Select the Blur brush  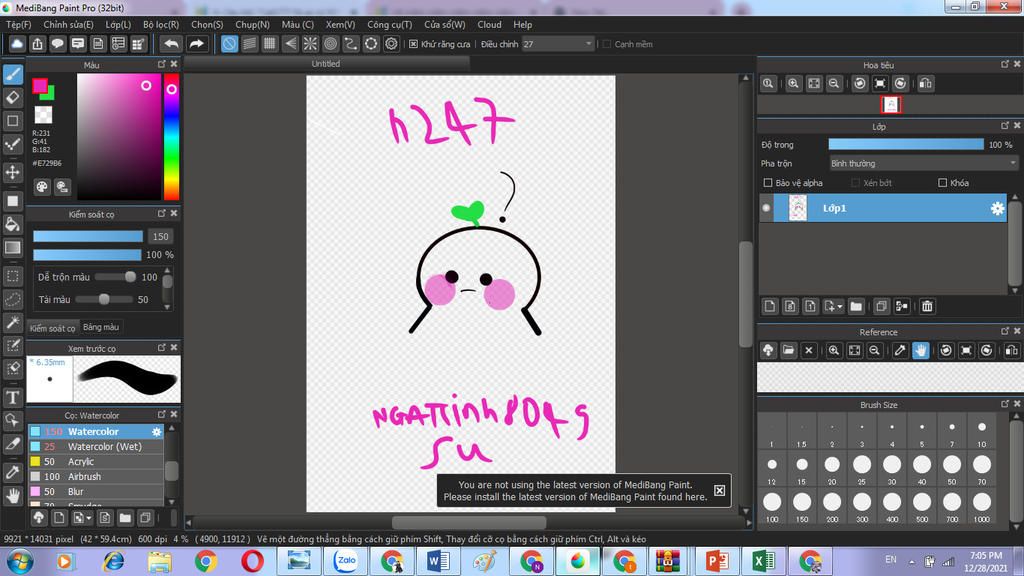(95, 492)
